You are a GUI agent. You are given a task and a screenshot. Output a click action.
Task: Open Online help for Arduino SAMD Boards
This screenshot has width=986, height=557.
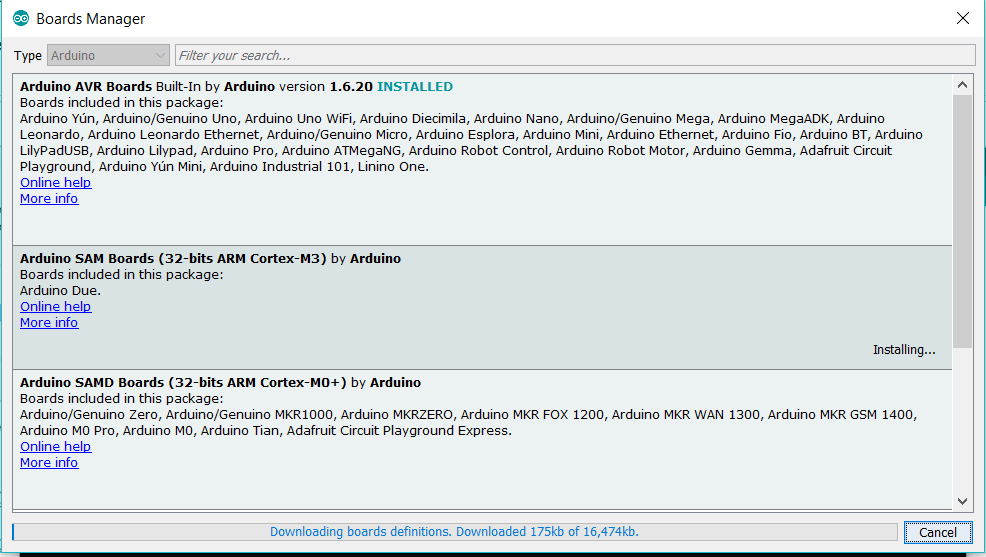point(55,446)
